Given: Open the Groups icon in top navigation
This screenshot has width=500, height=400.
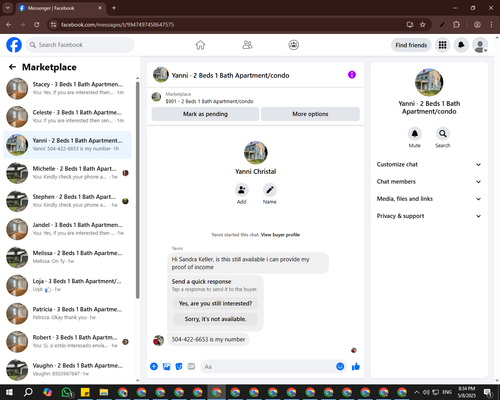Looking at the screenshot, I should click(x=294, y=45).
